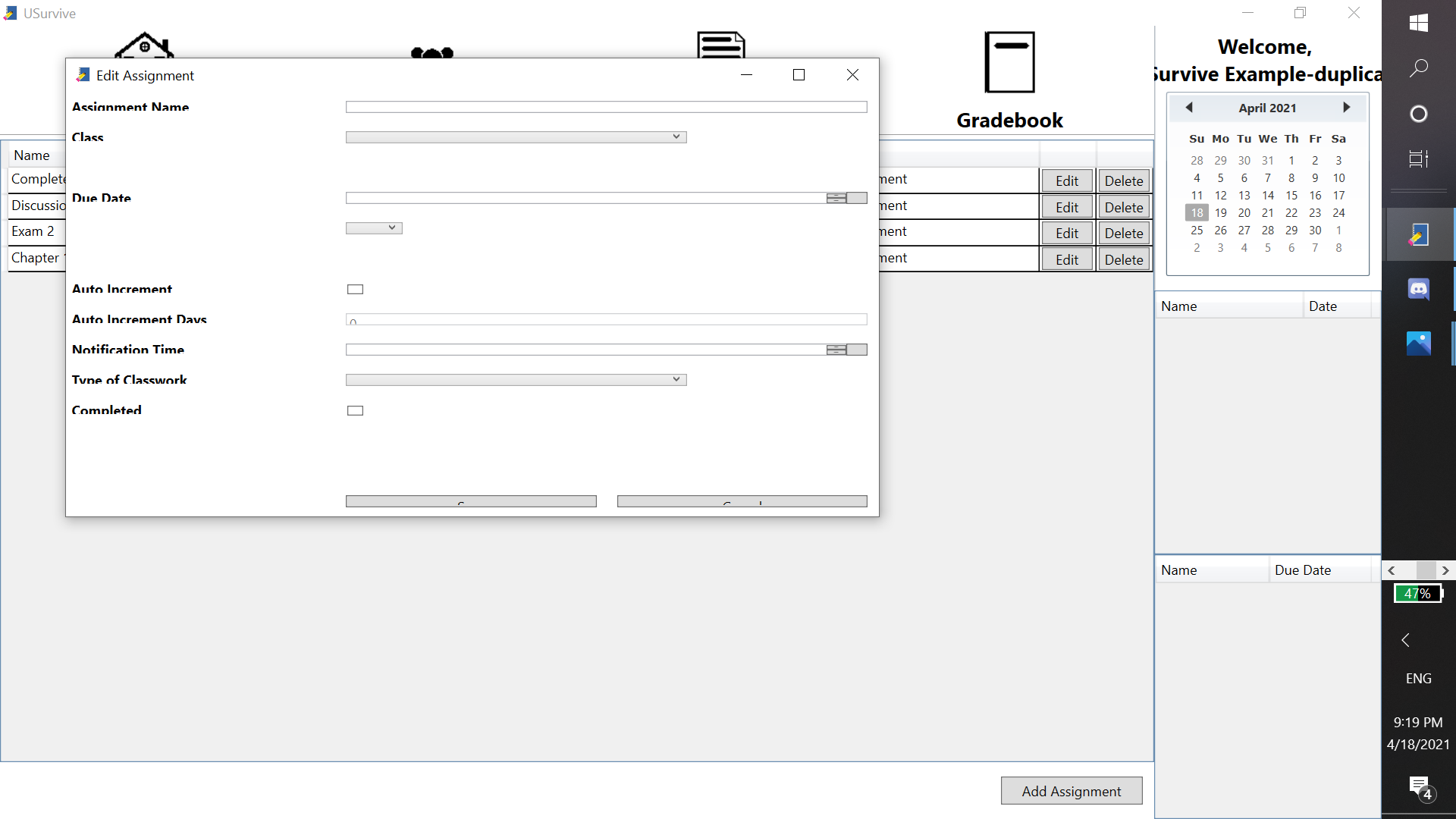Open Discord from the taskbar
This screenshot has width=1456, height=819.
(x=1419, y=289)
